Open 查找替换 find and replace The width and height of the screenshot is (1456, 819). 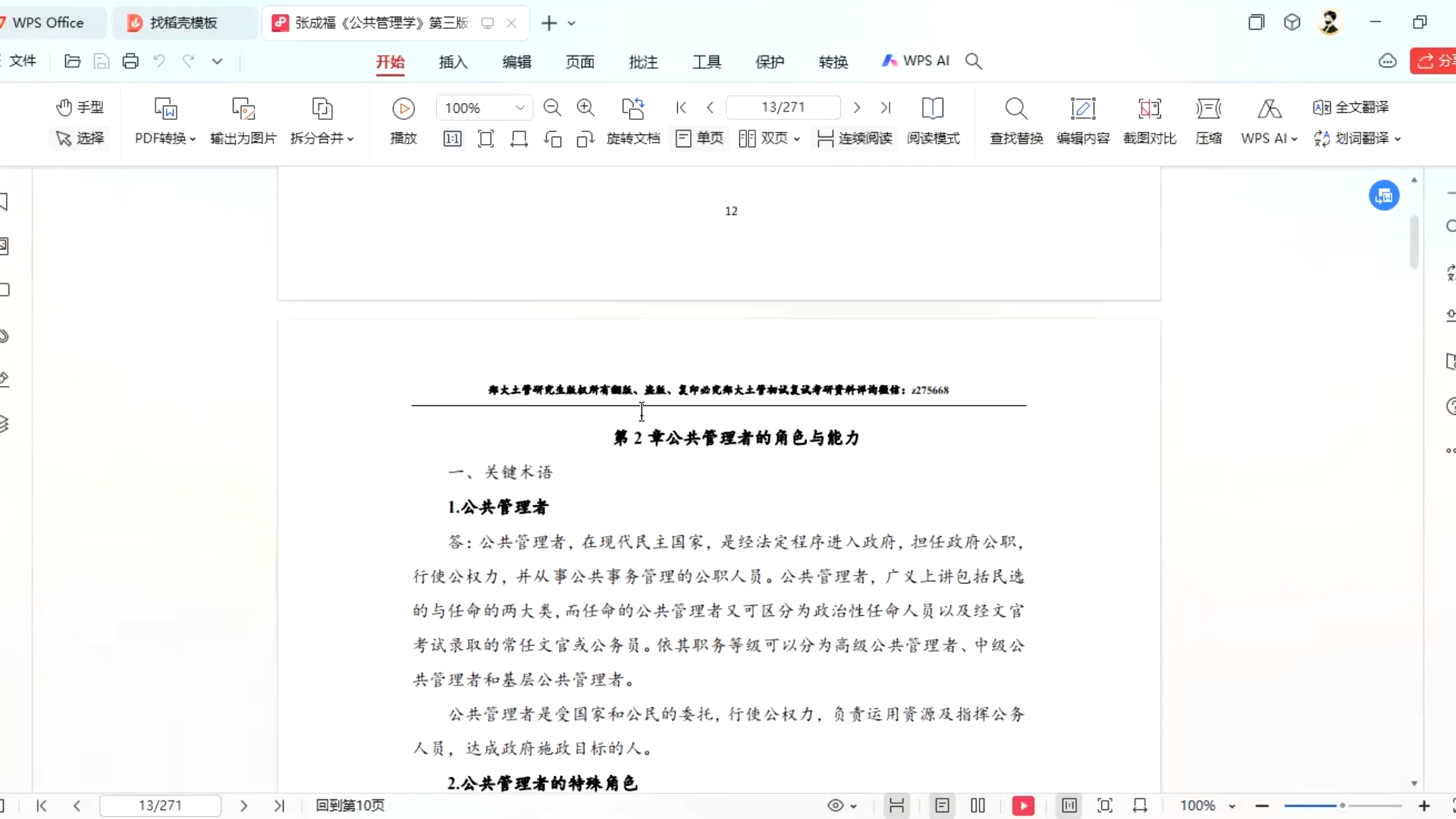[1015, 121]
